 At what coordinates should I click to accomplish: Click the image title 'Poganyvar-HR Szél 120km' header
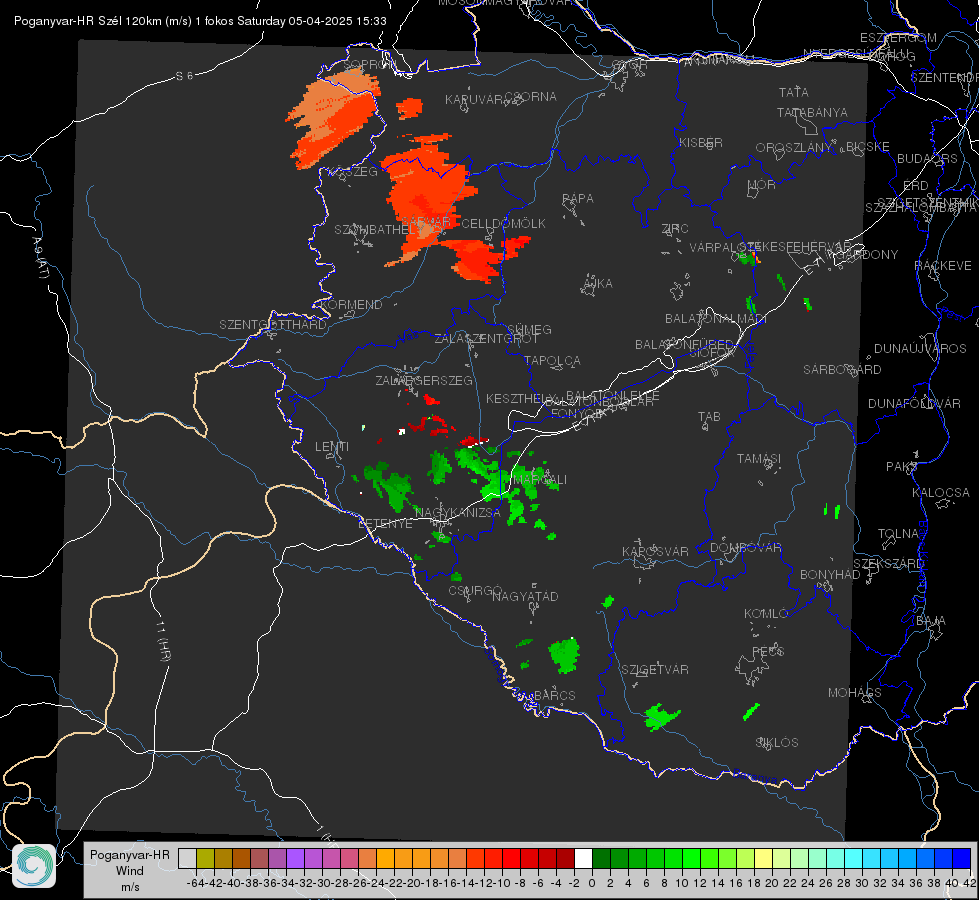pos(200,21)
